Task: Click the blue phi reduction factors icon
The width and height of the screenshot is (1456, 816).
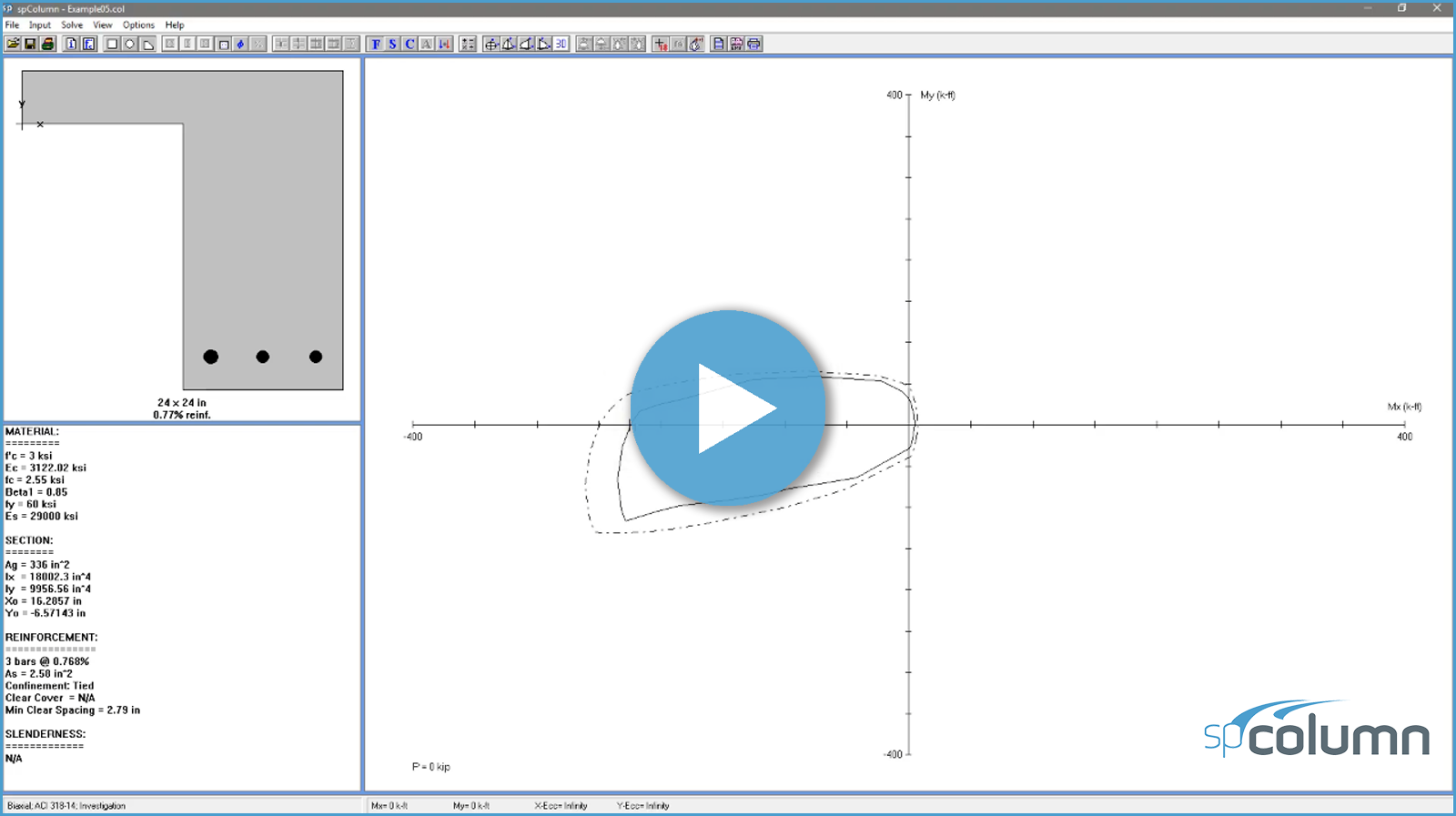Action: coord(241,44)
